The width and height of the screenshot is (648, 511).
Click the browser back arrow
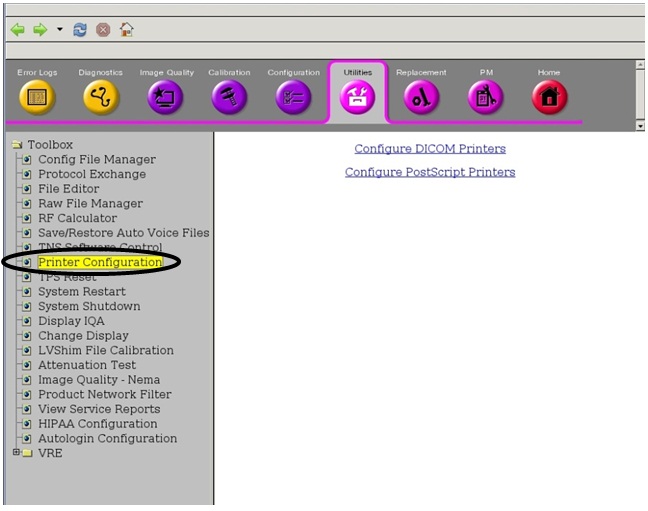[17, 30]
